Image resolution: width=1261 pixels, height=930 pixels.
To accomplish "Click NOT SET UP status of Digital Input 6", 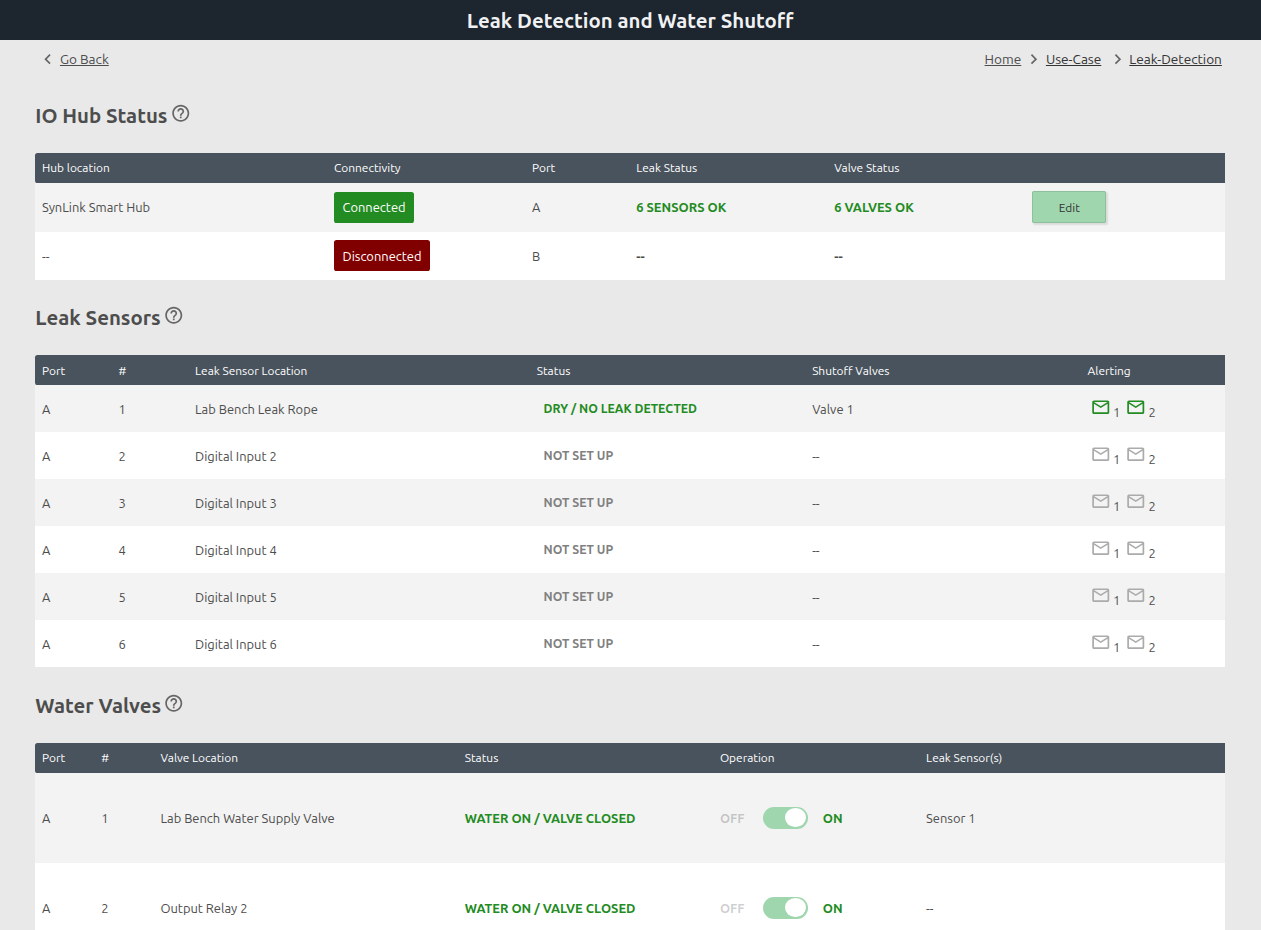I will click(x=578, y=643).
